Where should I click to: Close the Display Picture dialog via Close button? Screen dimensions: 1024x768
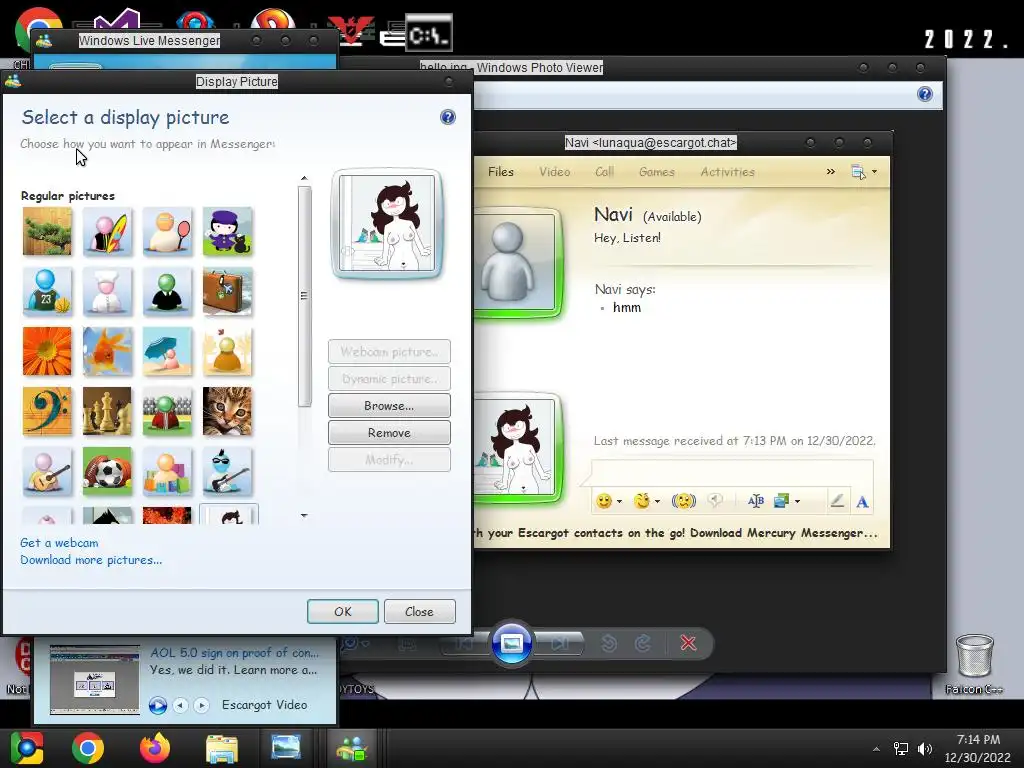(419, 611)
